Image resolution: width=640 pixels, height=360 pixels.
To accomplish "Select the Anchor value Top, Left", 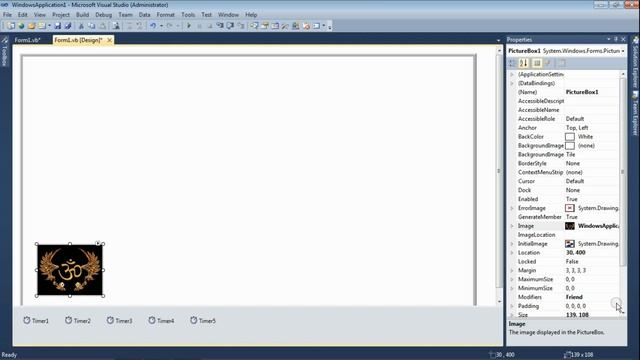I will coord(577,128).
